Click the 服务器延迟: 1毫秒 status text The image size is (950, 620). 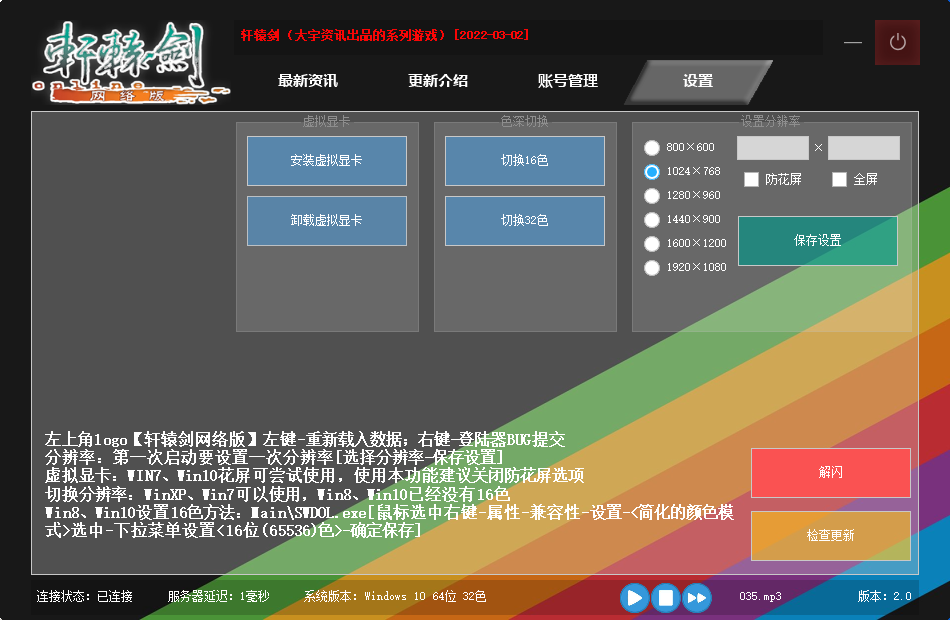(x=219, y=597)
